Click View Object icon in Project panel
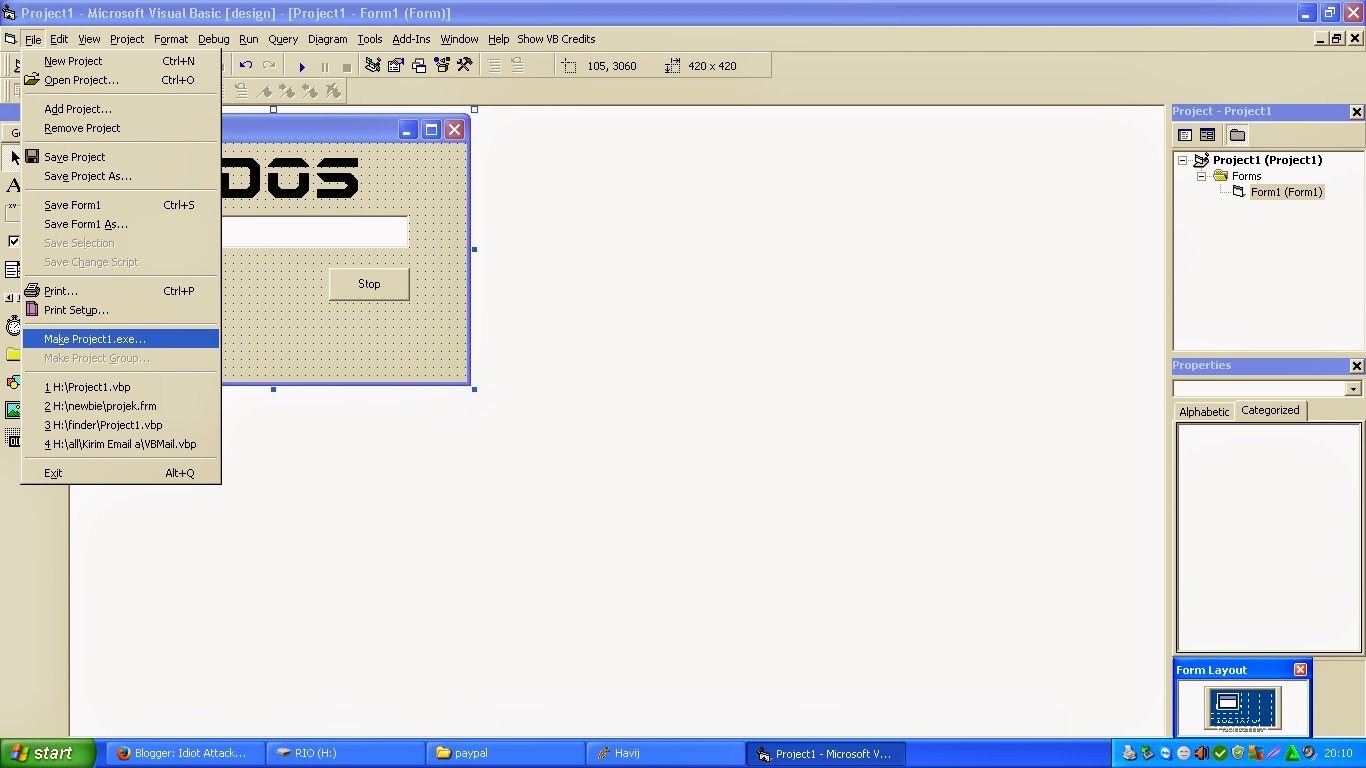This screenshot has height=768, width=1366. 1207,135
